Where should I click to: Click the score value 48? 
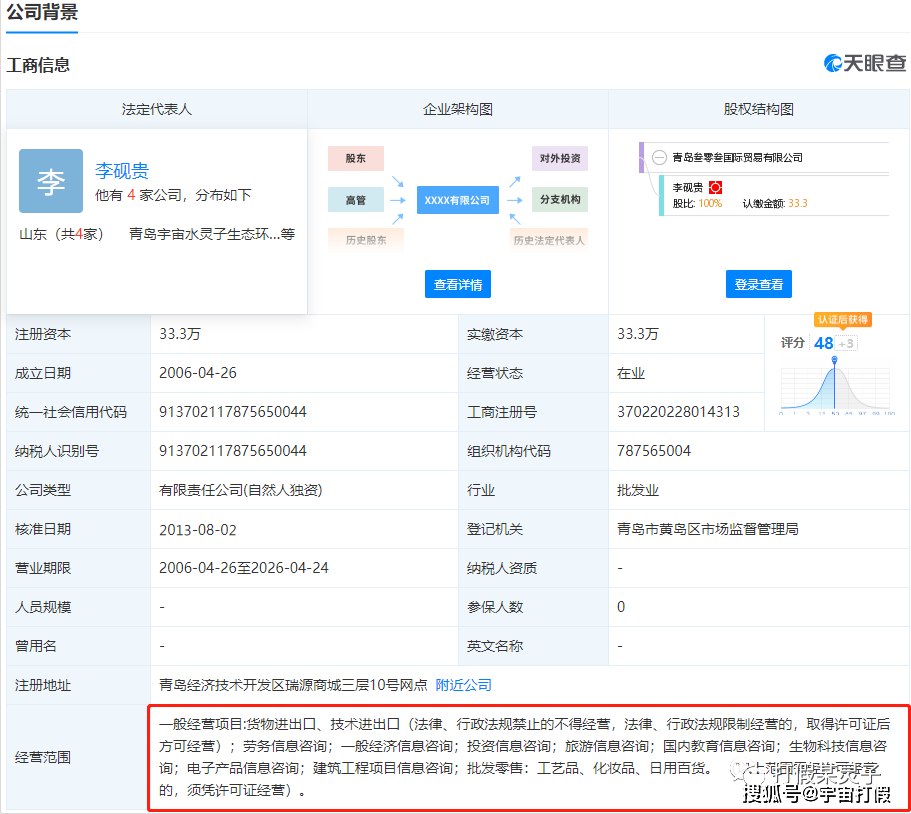coord(823,343)
